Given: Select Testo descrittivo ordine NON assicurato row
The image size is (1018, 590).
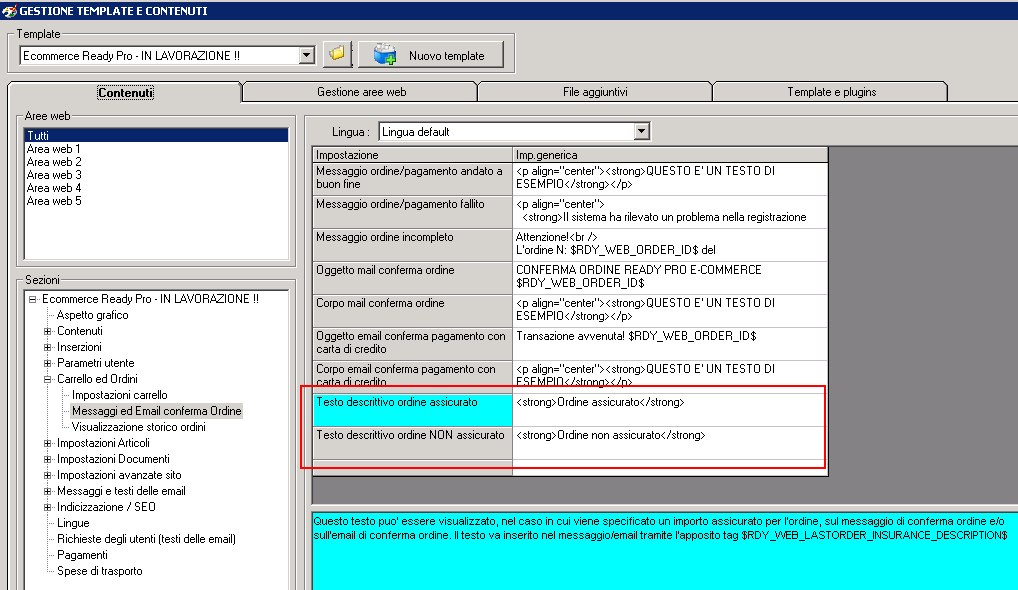Looking at the screenshot, I should point(413,443).
